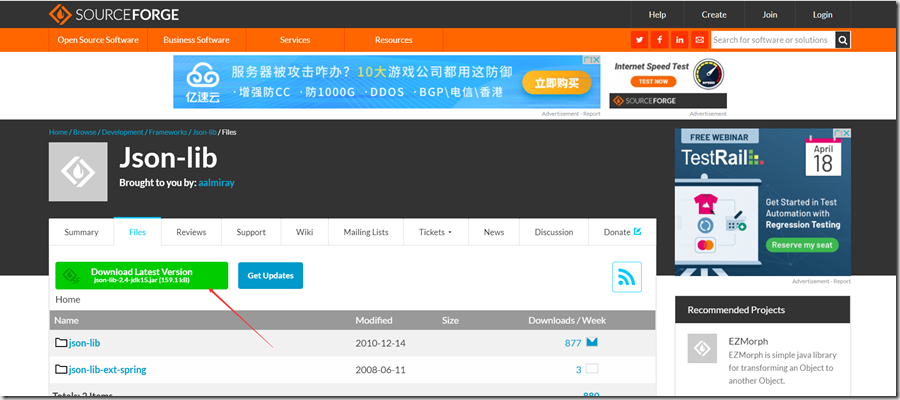Click Login in top bar
Viewport: 900px width, 400px height.
[x=823, y=14]
